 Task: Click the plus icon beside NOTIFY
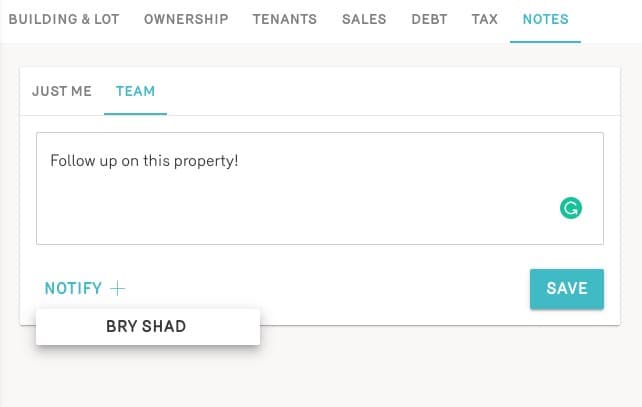pos(118,289)
